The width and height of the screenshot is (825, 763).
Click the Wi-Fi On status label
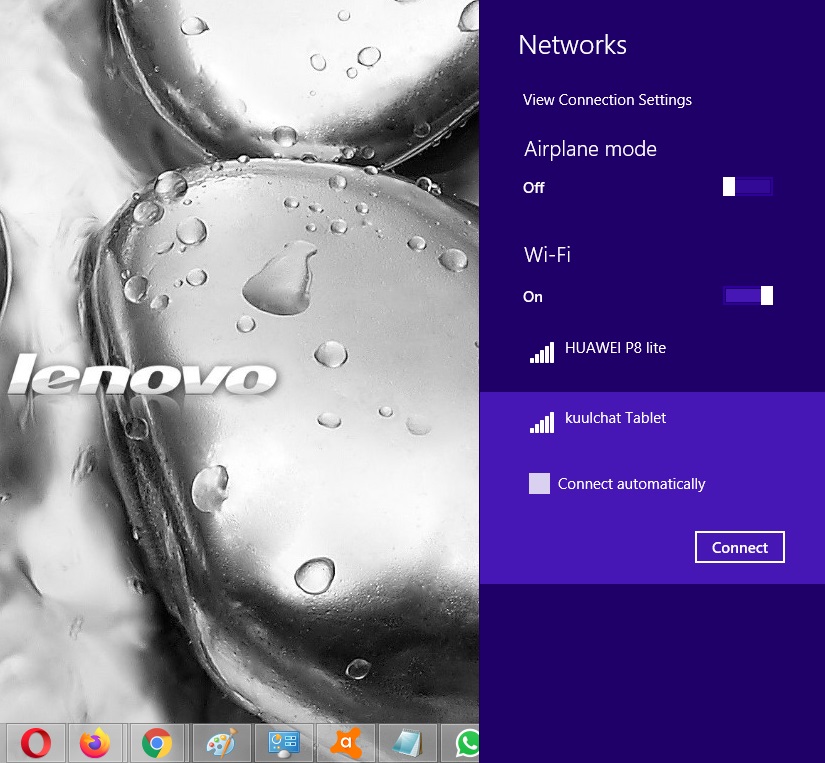click(x=532, y=297)
